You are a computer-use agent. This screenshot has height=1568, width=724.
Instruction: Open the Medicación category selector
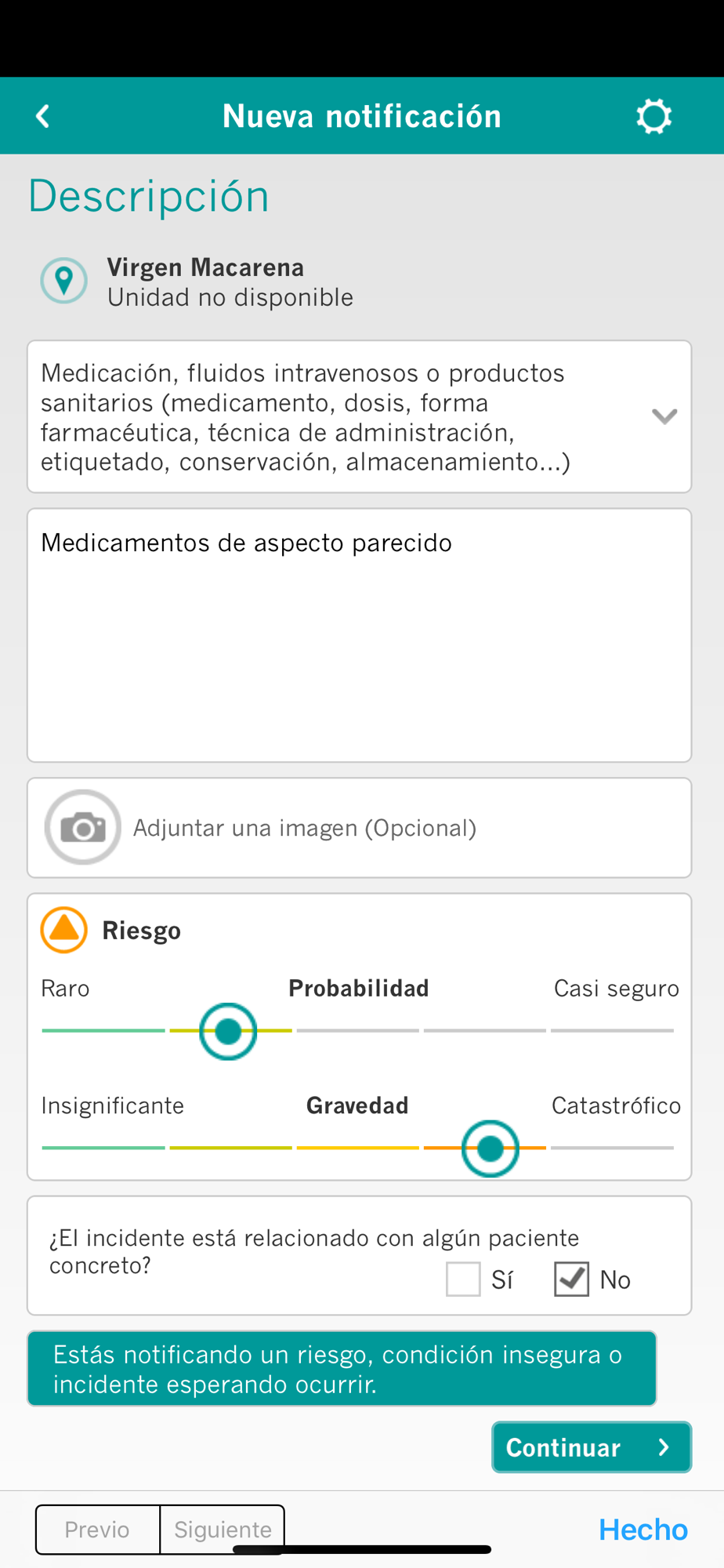click(360, 416)
